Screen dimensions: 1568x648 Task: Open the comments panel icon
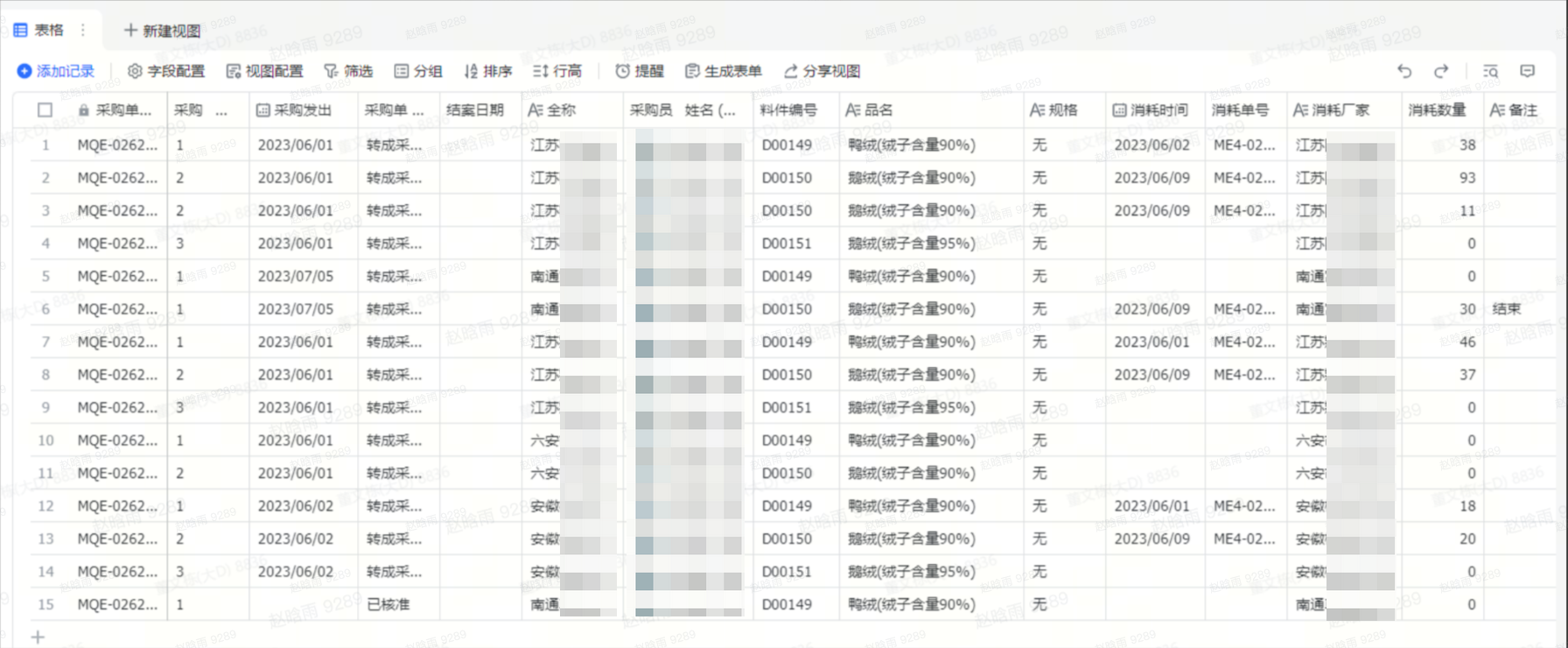[1527, 71]
